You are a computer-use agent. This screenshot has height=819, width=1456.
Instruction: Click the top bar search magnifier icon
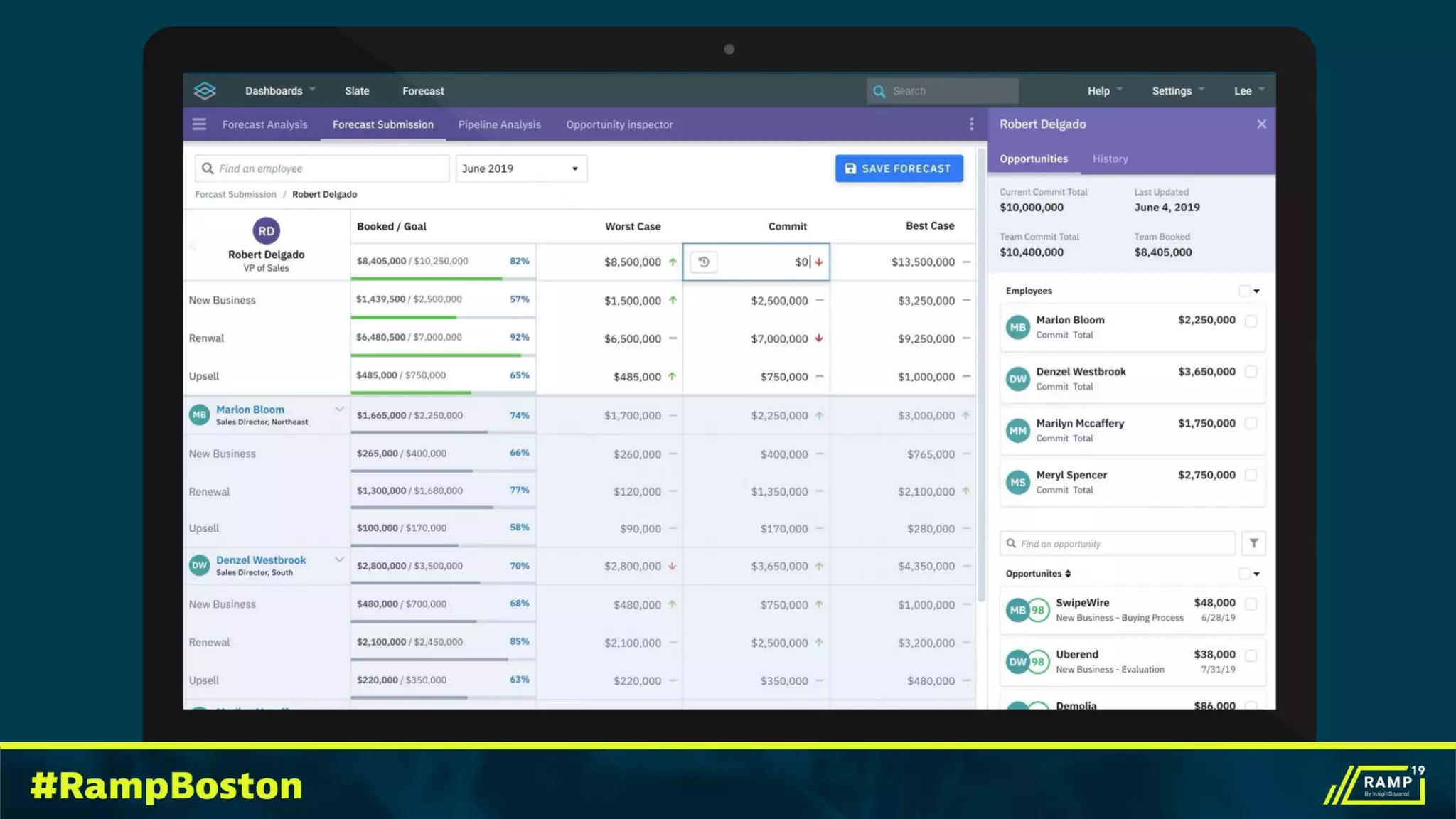click(x=879, y=92)
